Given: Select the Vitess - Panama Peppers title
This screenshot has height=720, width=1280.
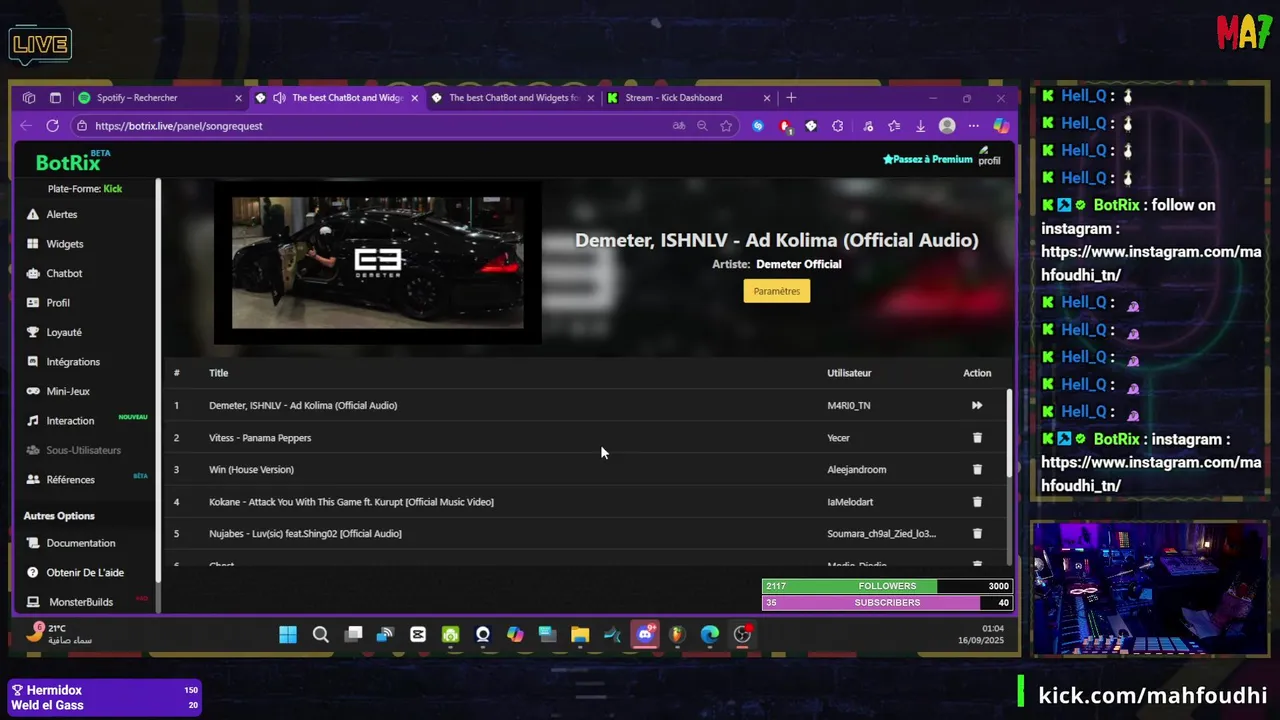Looking at the screenshot, I should point(260,438).
